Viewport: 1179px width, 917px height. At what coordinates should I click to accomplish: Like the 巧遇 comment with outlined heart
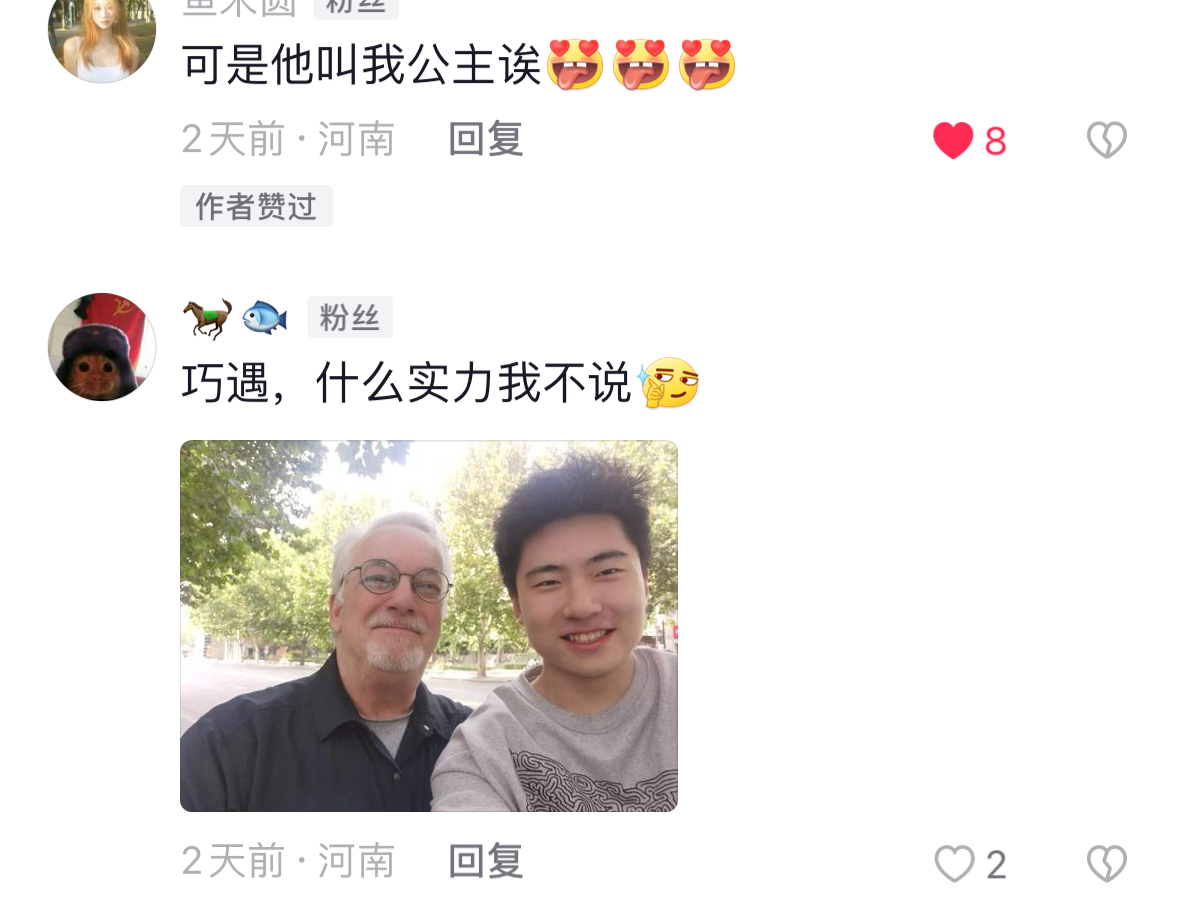[x=954, y=863]
